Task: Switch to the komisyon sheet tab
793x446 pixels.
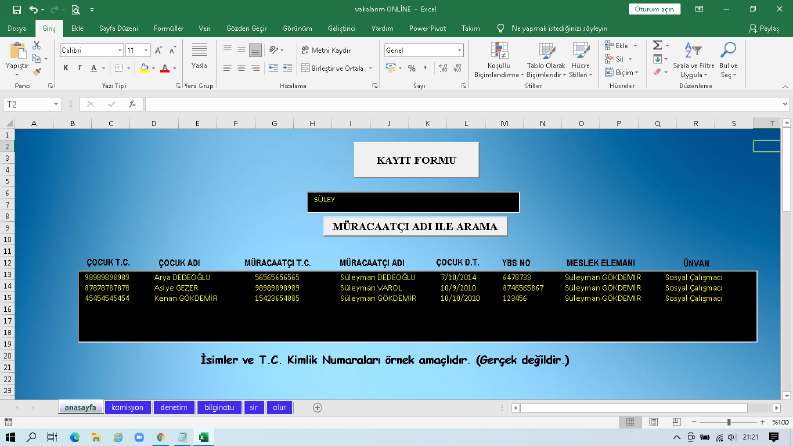Action: (x=127, y=408)
